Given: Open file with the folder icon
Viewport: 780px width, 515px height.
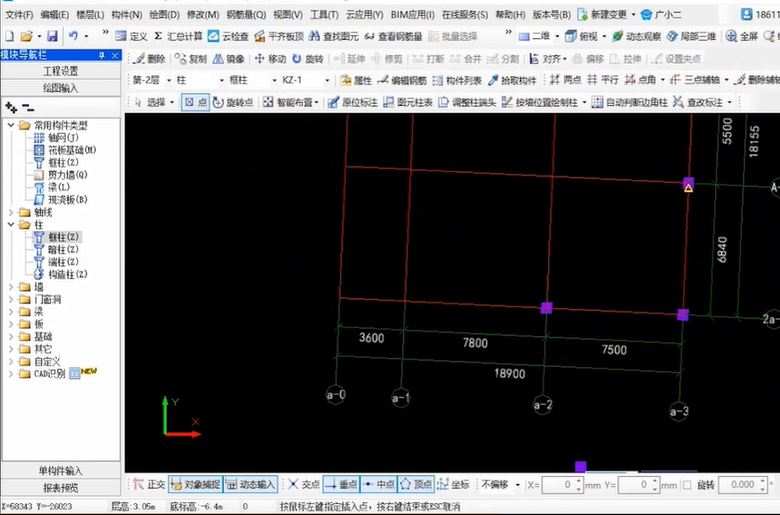Looking at the screenshot, I should coord(26,36).
